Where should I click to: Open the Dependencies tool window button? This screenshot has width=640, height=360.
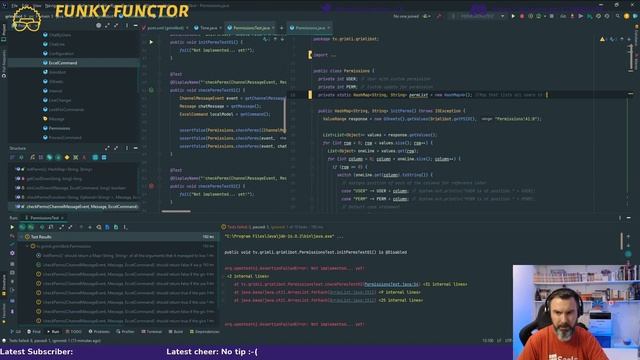(204, 331)
